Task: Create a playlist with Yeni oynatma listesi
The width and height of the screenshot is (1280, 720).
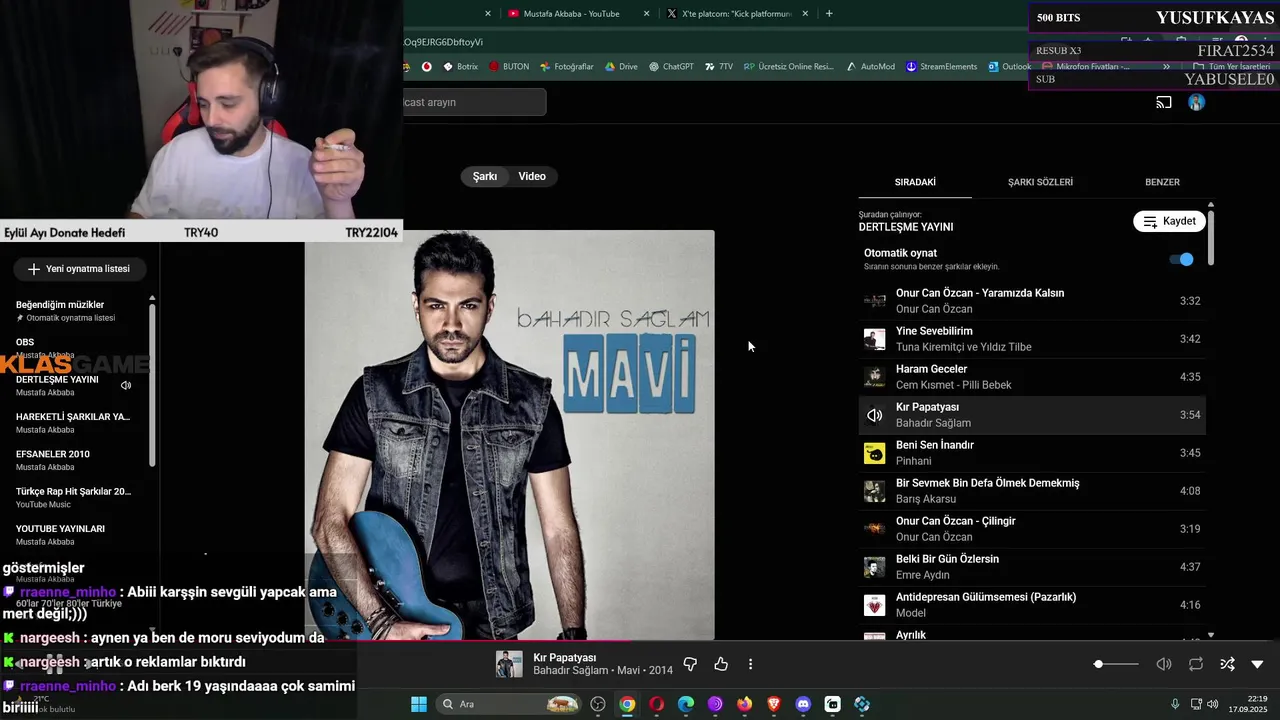Action: point(79,269)
